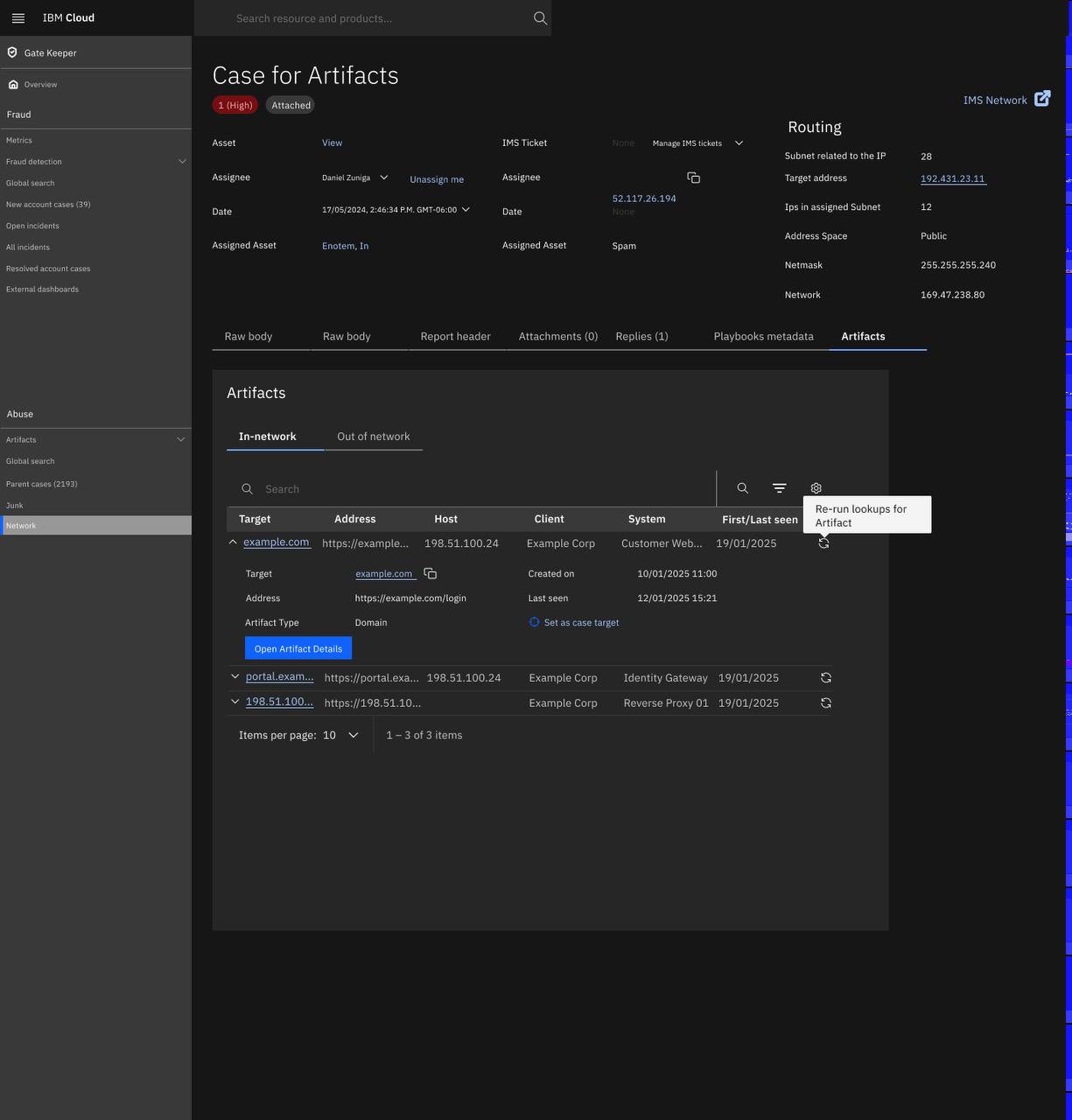The height and width of the screenshot is (1120, 1072).
Task: Open example.com link in table row
Action: (277, 542)
